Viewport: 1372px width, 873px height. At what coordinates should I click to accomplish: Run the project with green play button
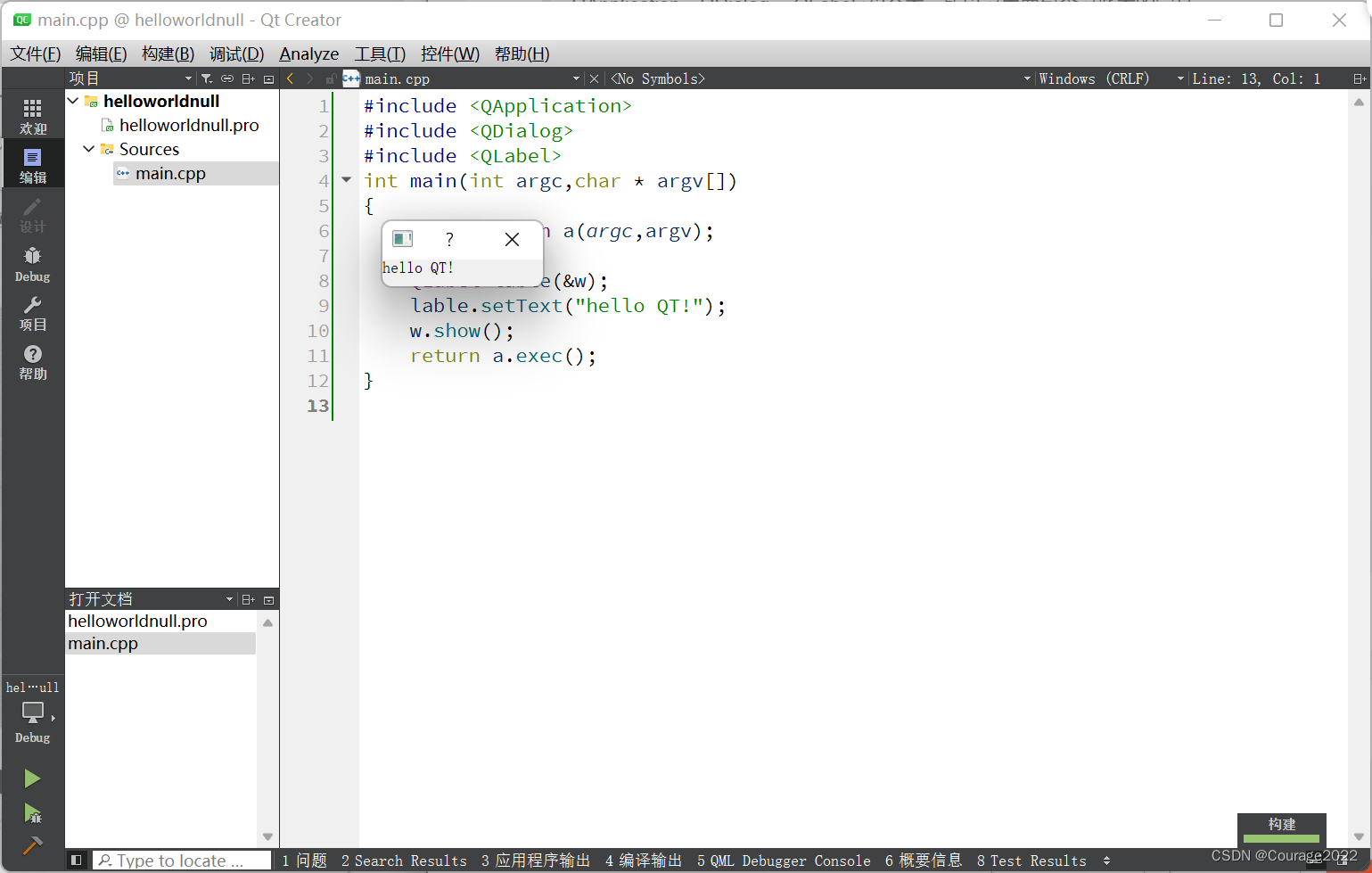[32, 778]
